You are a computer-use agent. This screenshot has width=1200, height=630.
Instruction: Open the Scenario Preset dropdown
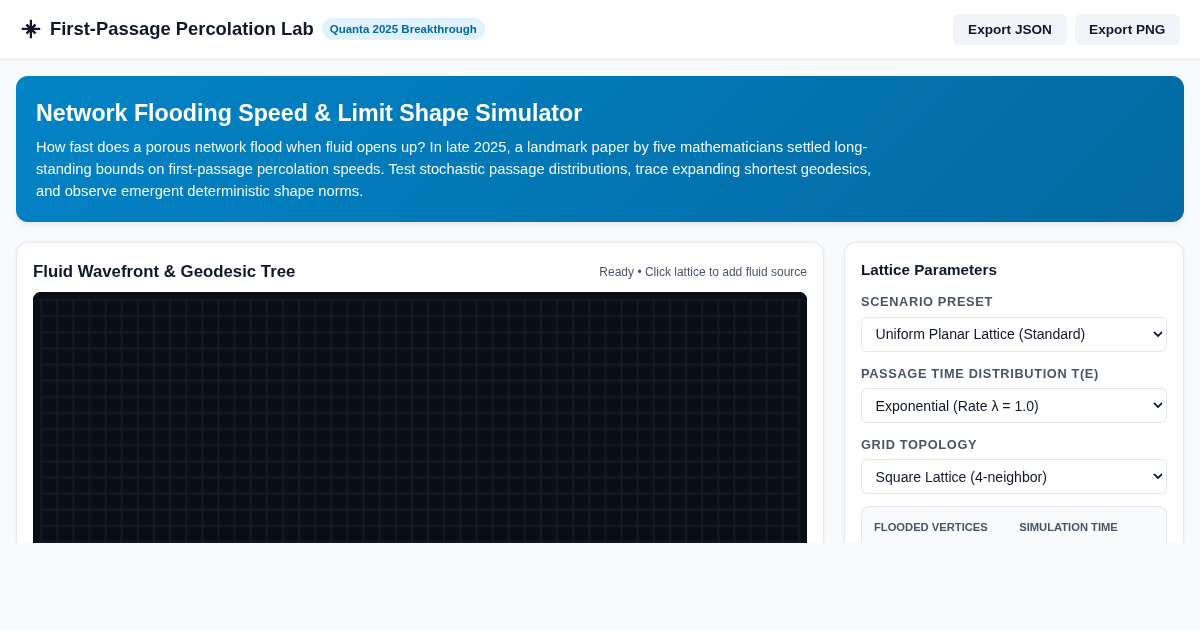coord(1014,334)
